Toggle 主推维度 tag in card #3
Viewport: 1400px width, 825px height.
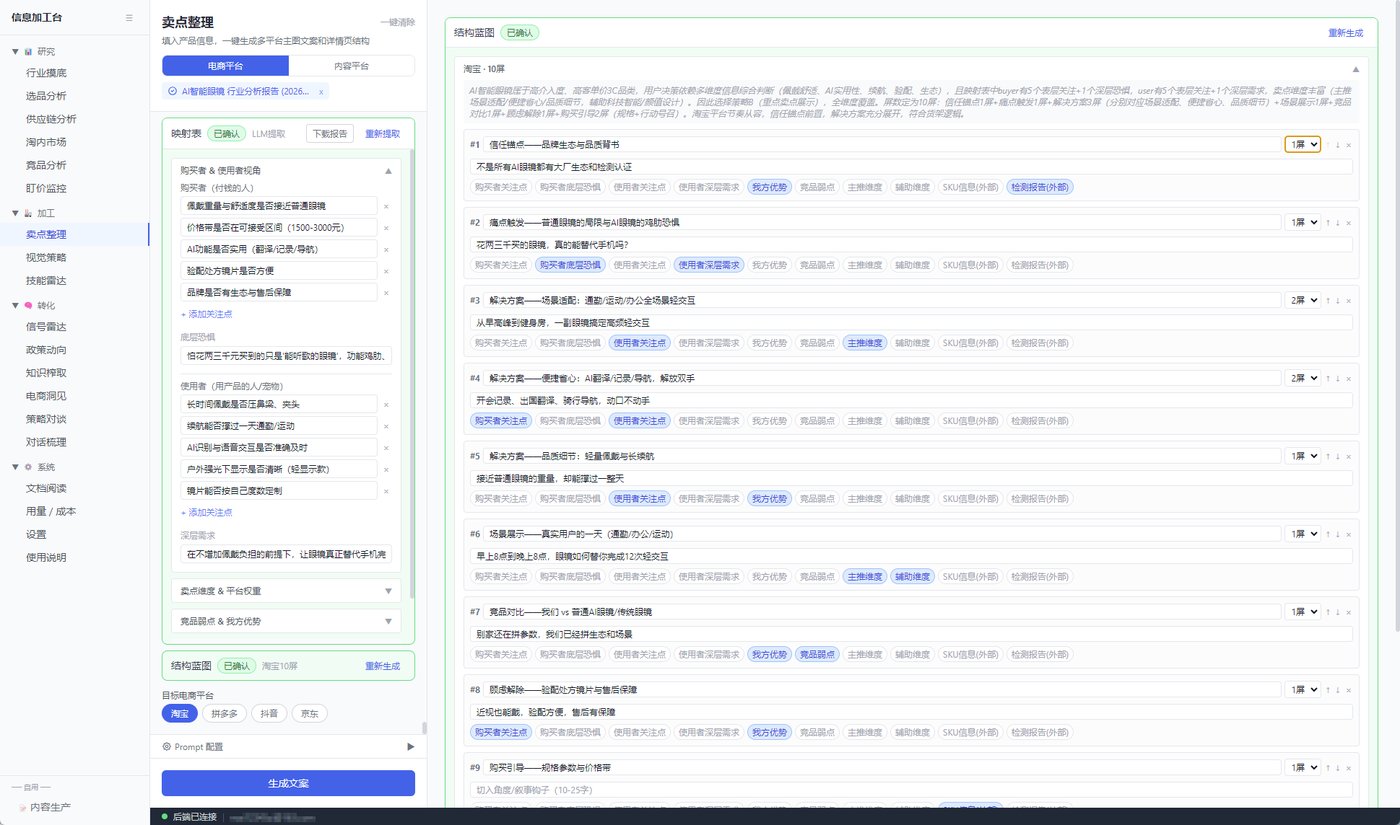[x=865, y=342]
